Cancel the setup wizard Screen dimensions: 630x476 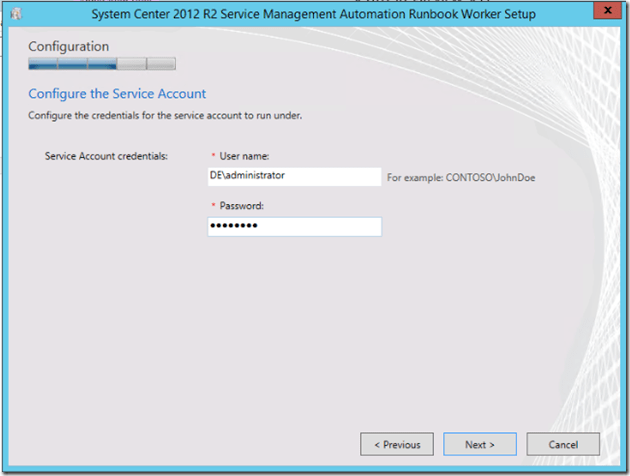(562, 444)
